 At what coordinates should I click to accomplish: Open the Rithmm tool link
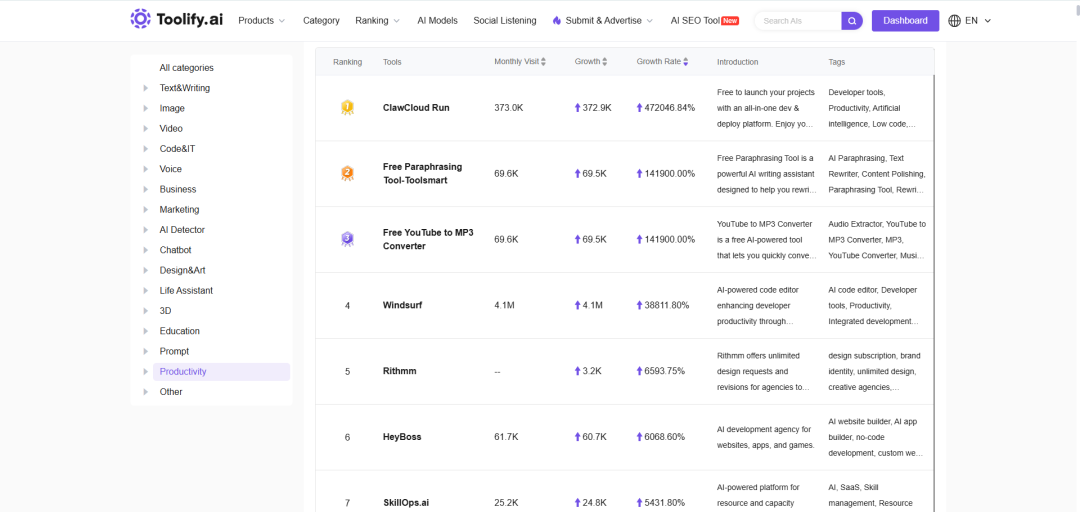point(399,371)
